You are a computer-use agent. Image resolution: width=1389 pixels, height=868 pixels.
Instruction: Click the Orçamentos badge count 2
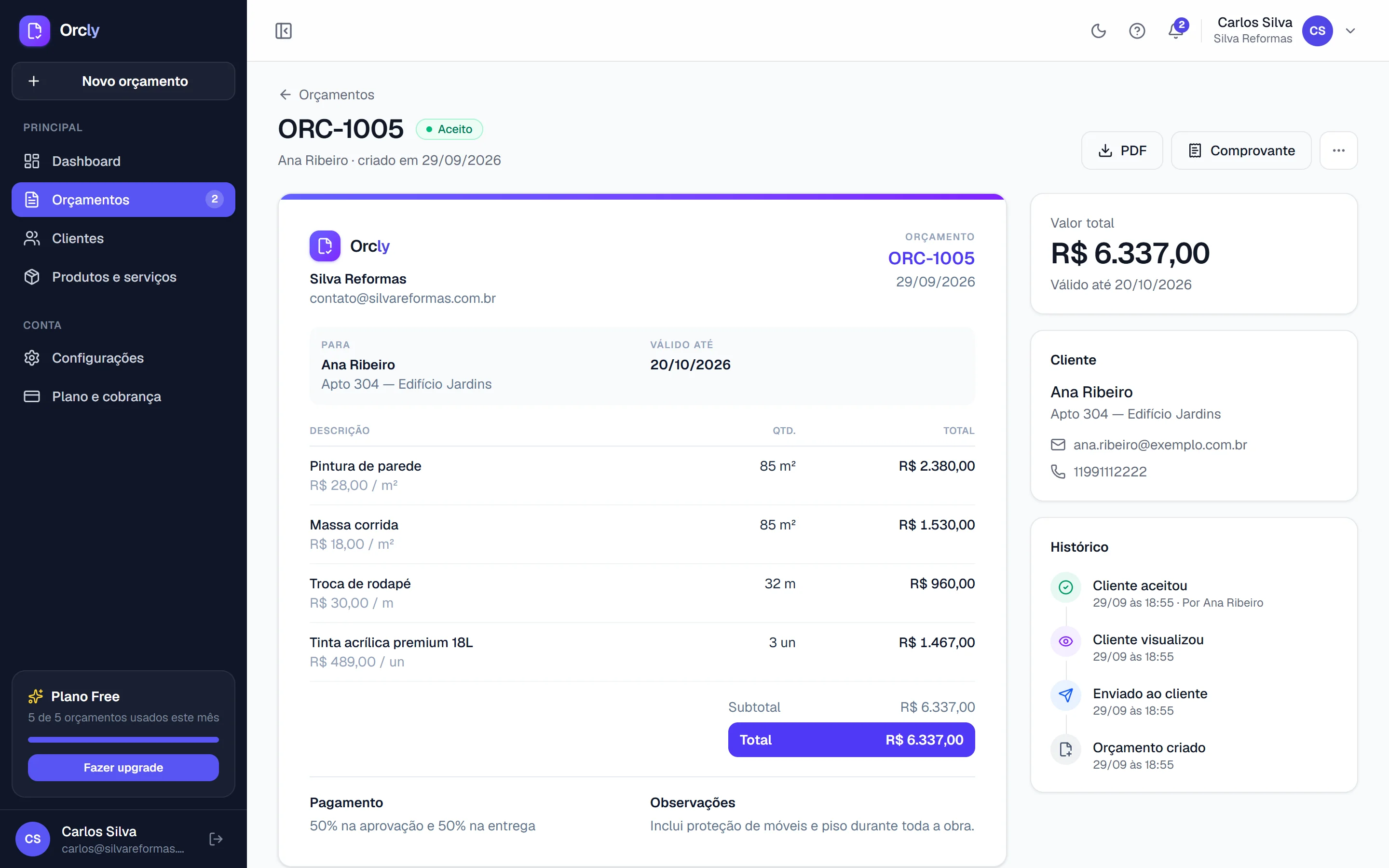point(214,199)
